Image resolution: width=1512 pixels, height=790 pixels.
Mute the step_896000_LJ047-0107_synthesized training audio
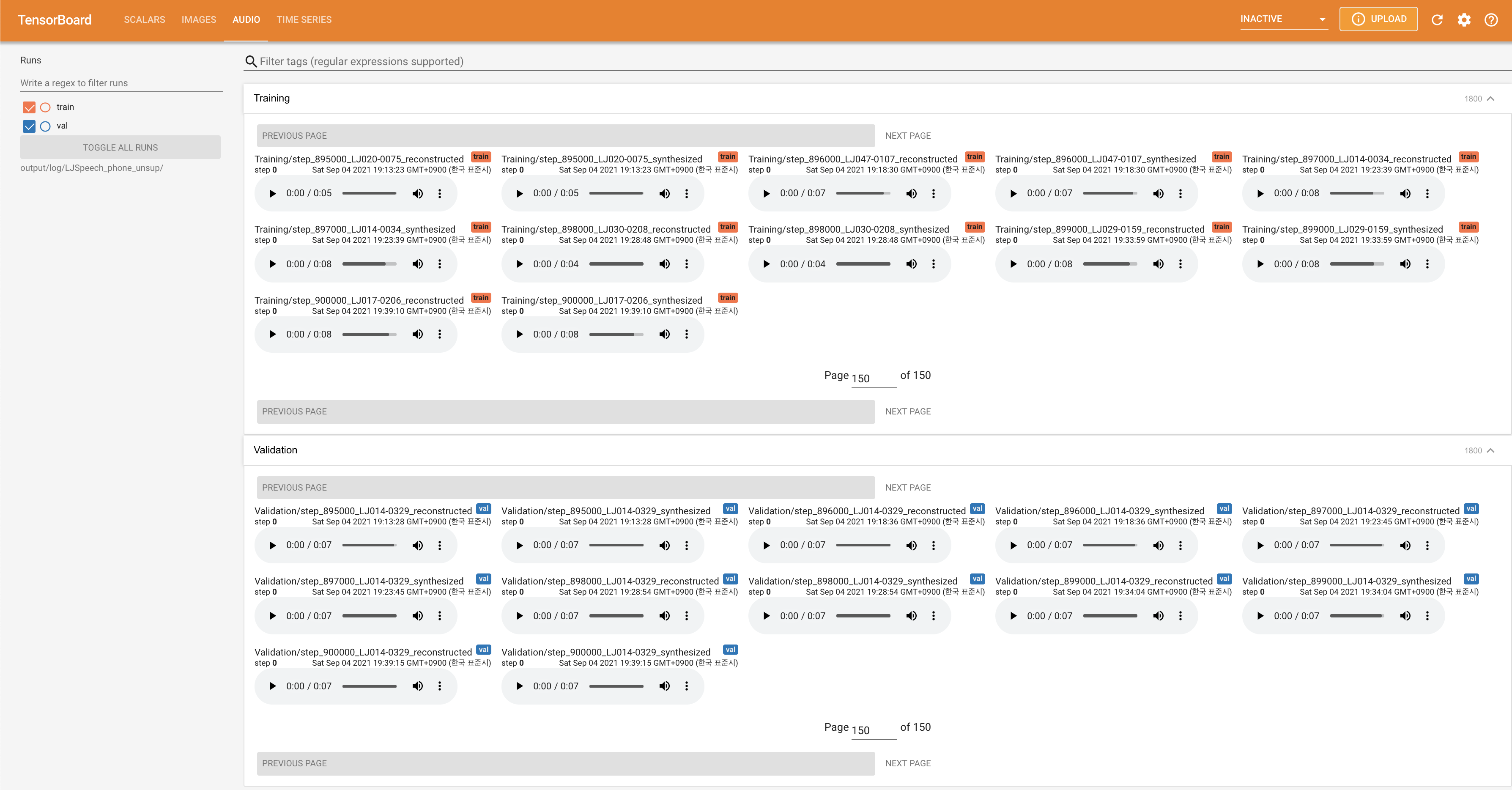[x=1158, y=194]
